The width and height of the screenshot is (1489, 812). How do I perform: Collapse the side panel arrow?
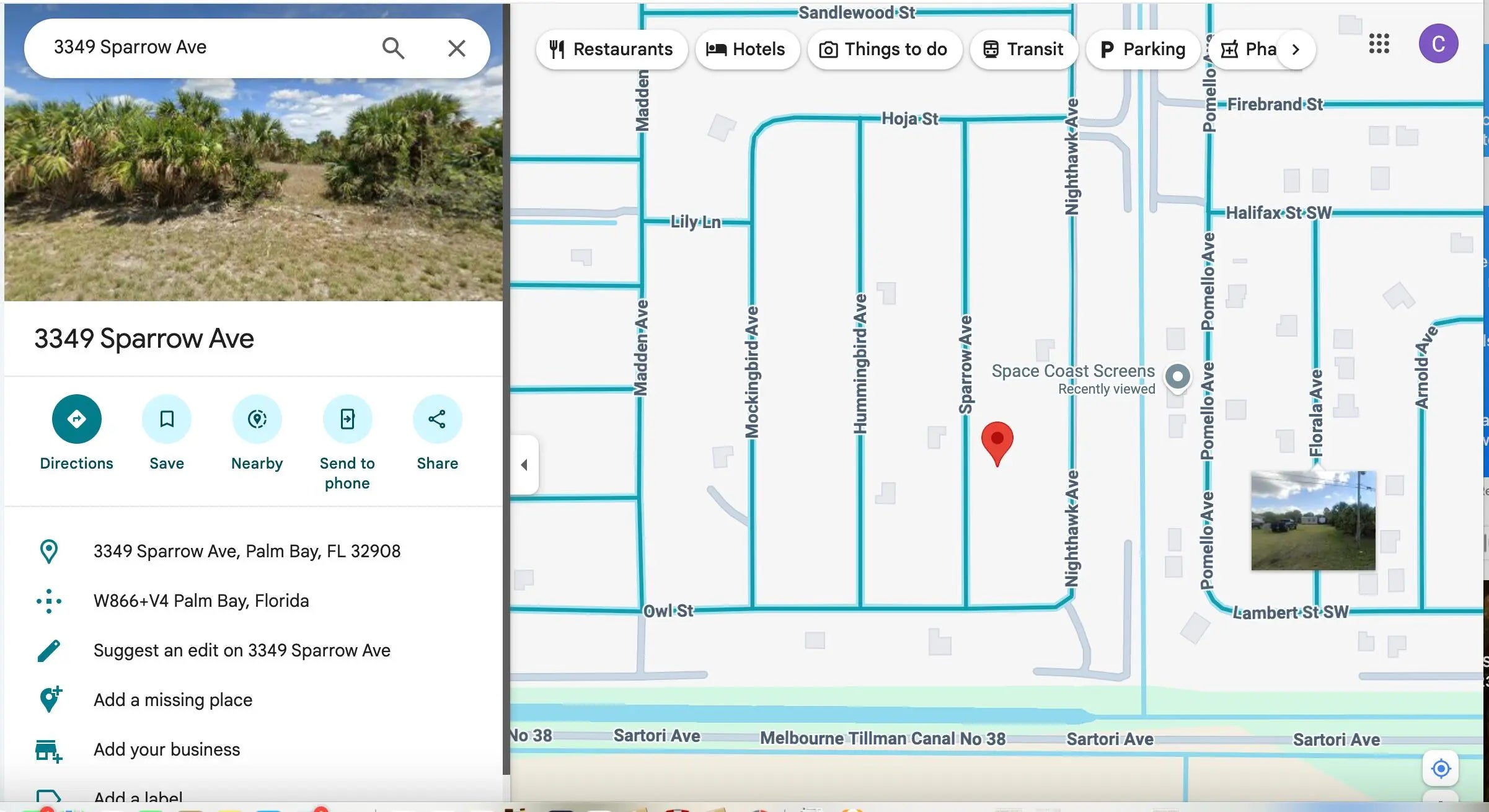[x=524, y=465]
